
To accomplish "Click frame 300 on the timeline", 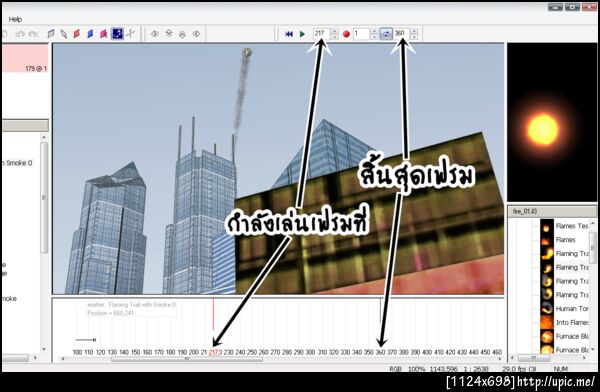I will (310, 352).
